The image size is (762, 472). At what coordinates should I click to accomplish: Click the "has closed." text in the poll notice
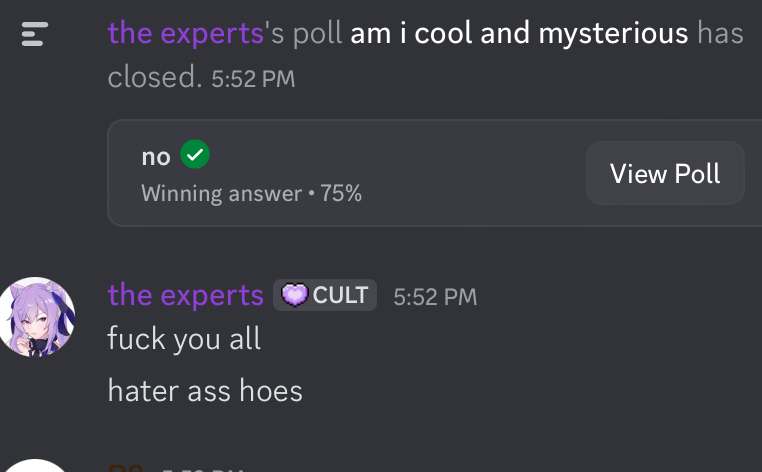click(x=156, y=77)
